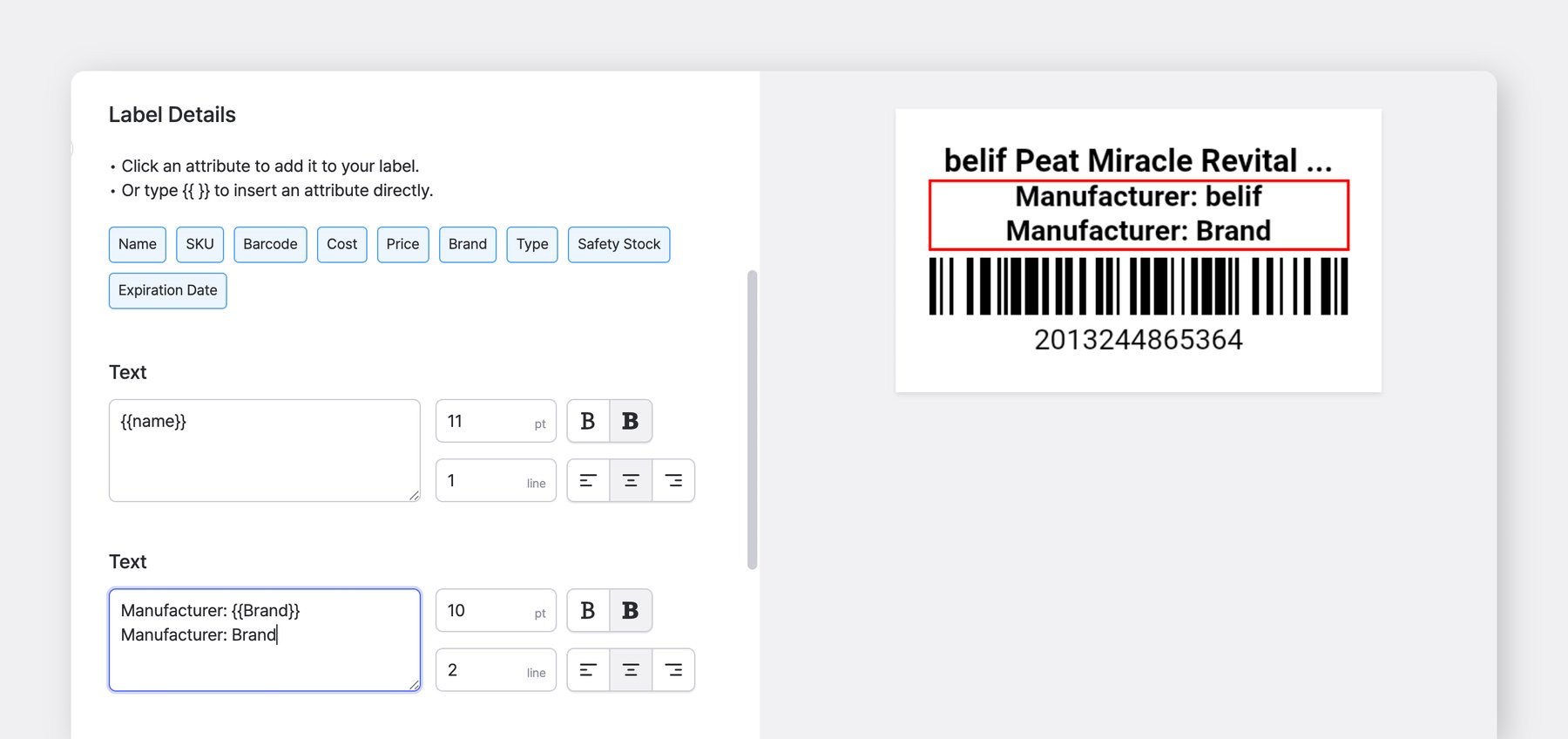The width and height of the screenshot is (1568, 739).
Task: Apply bold weight to Manufacturer text
Action: [631, 611]
